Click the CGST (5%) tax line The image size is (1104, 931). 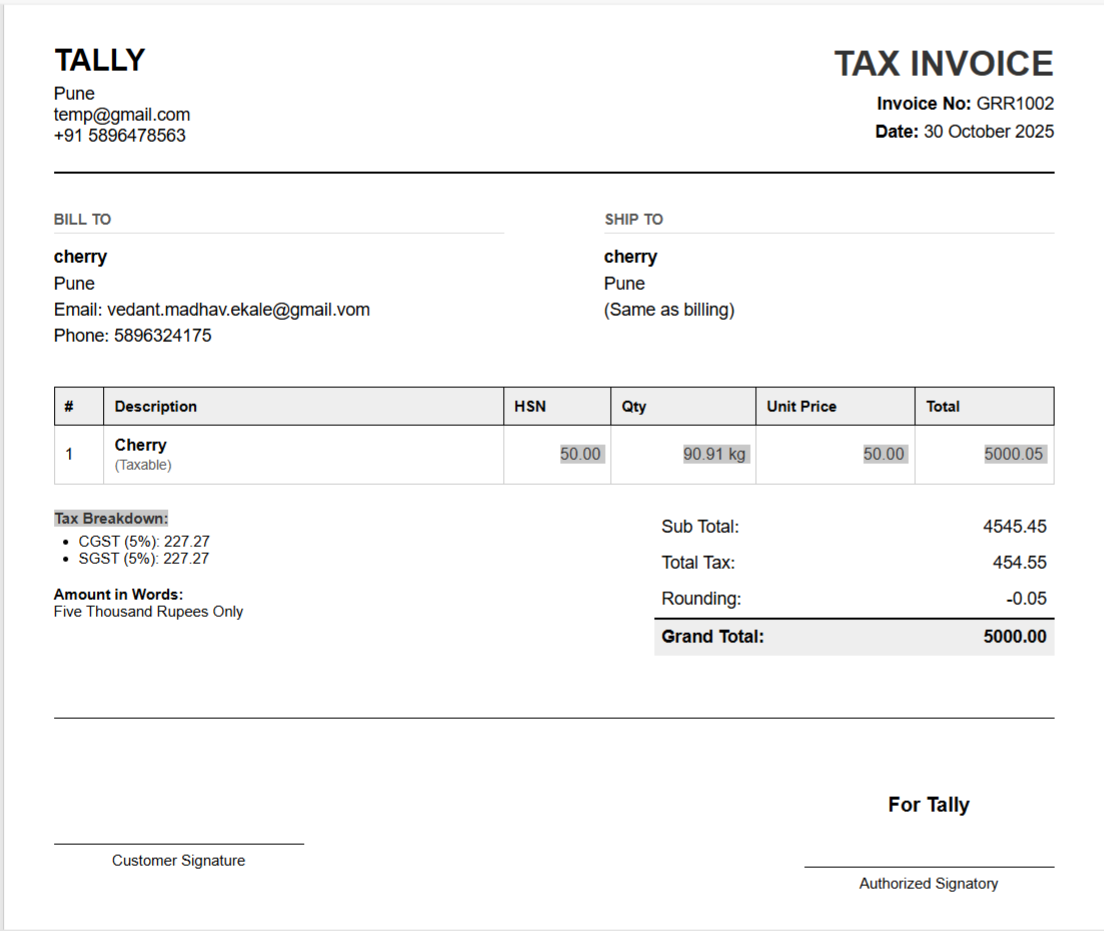tap(144, 542)
